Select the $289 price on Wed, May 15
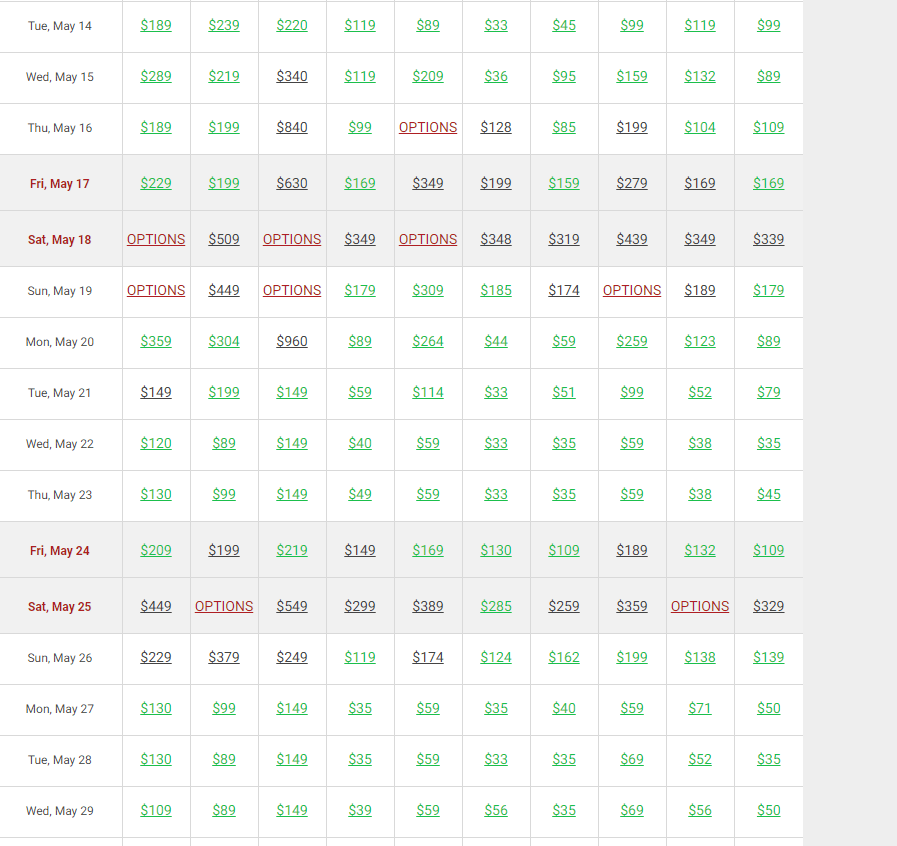The width and height of the screenshot is (897, 846). 156,76
